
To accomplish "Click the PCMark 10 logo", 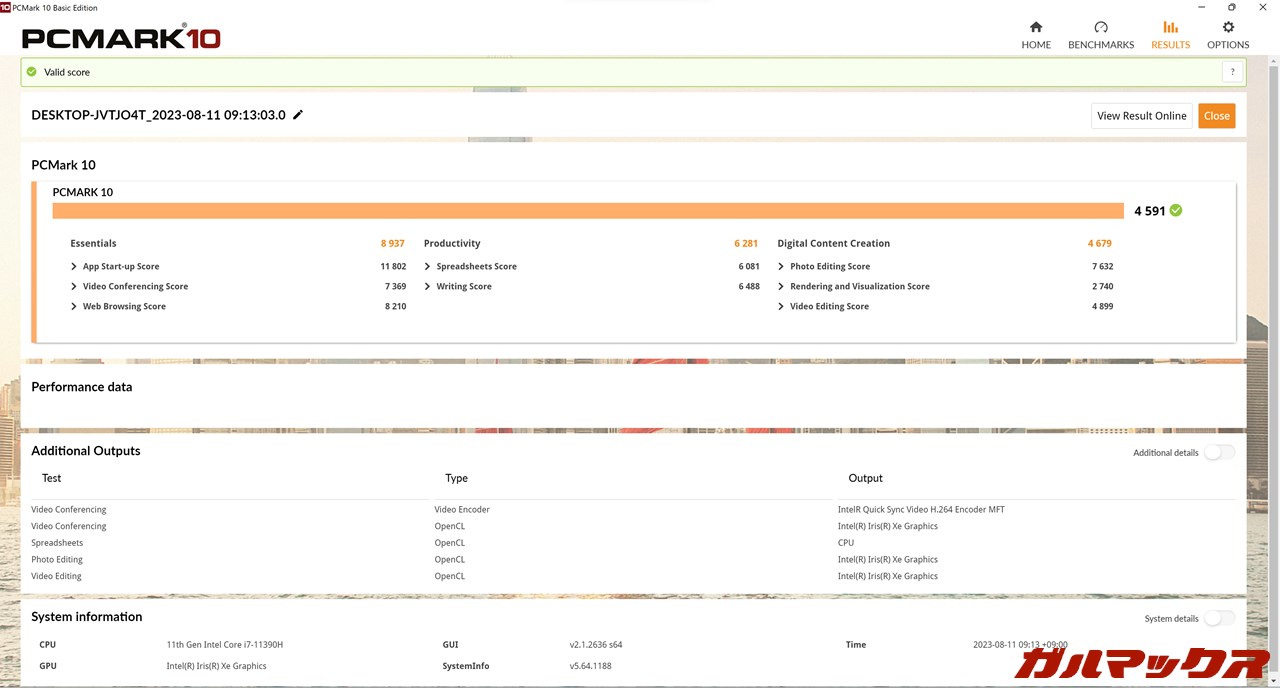I will pos(121,38).
